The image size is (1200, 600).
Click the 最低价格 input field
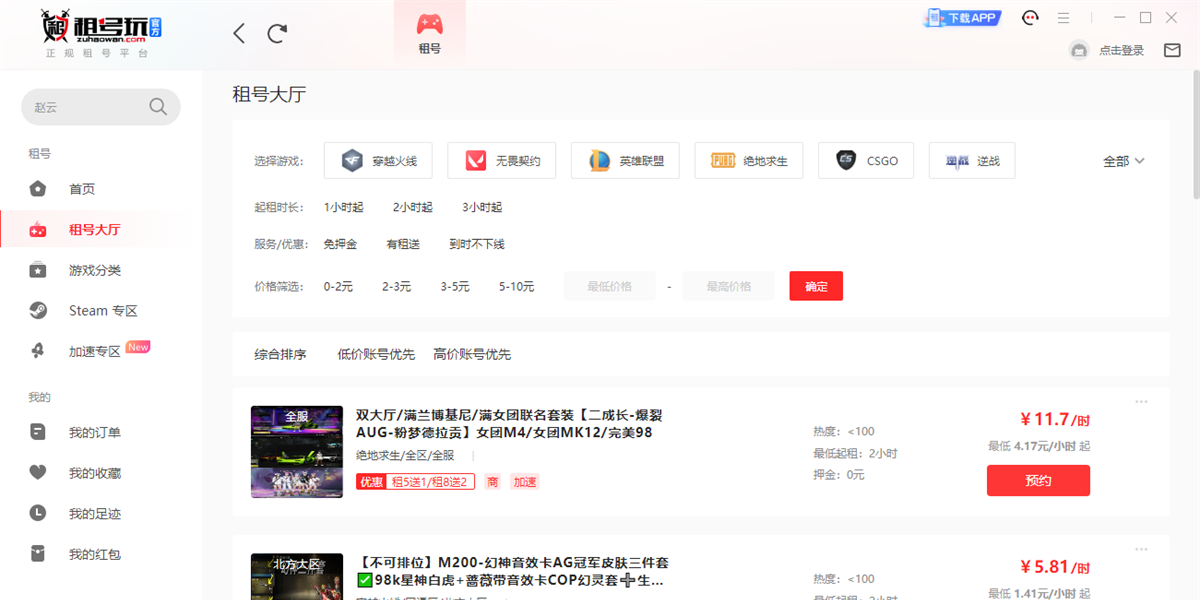pyautogui.click(x=609, y=286)
